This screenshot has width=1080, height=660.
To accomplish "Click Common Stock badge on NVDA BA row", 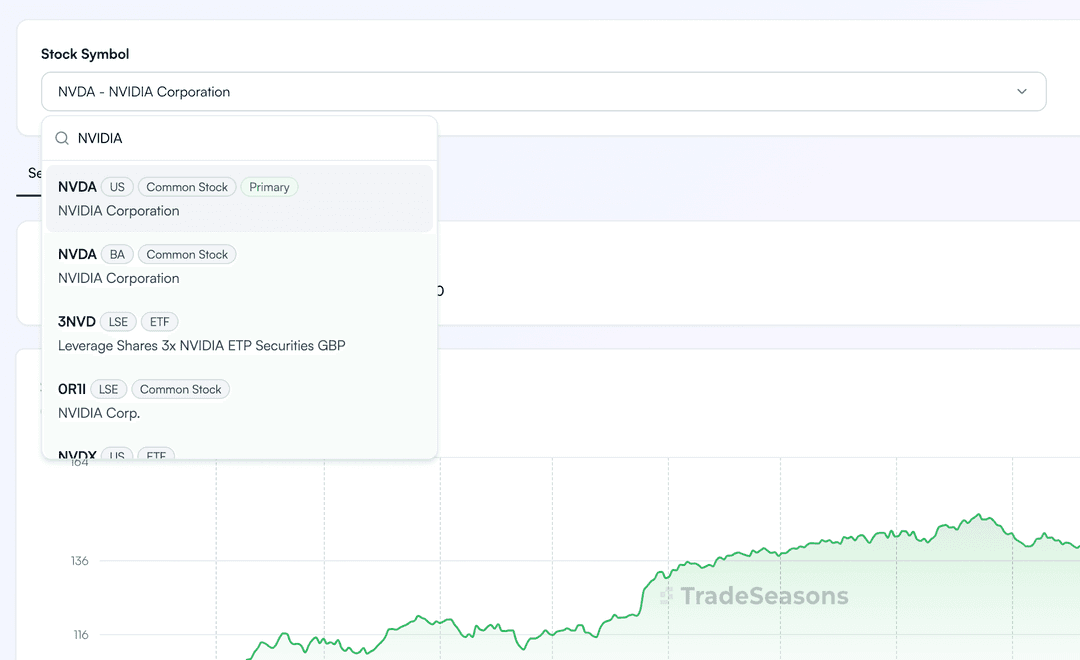I will [187, 255].
